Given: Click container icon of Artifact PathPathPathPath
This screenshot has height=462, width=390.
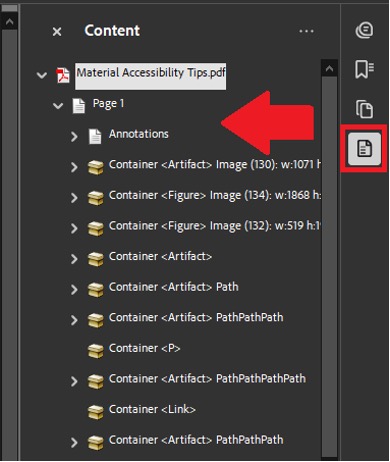Looking at the screenshot, I should (96, 382).
